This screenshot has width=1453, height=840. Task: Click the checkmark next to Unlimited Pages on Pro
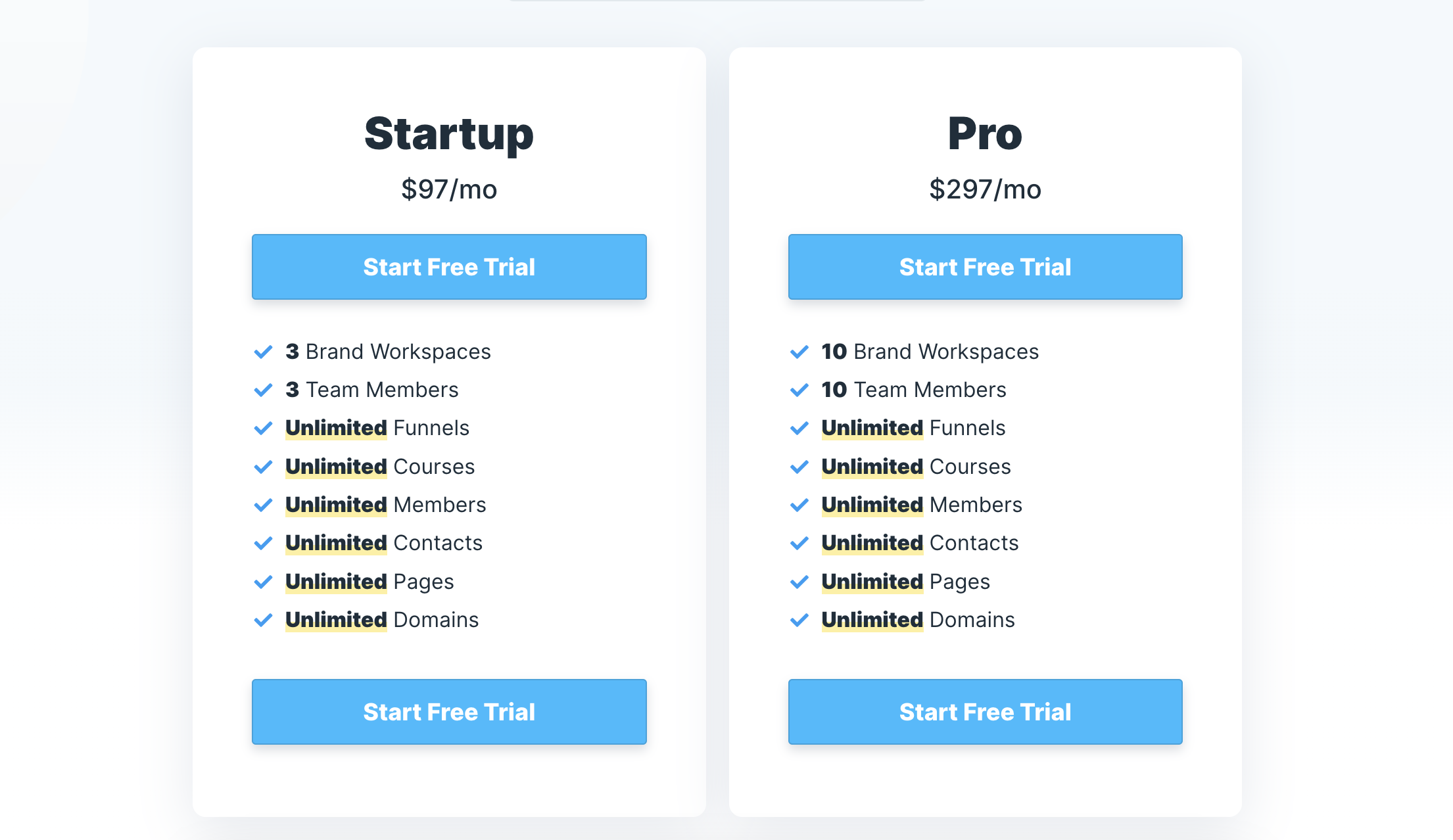tap(799, 582)
